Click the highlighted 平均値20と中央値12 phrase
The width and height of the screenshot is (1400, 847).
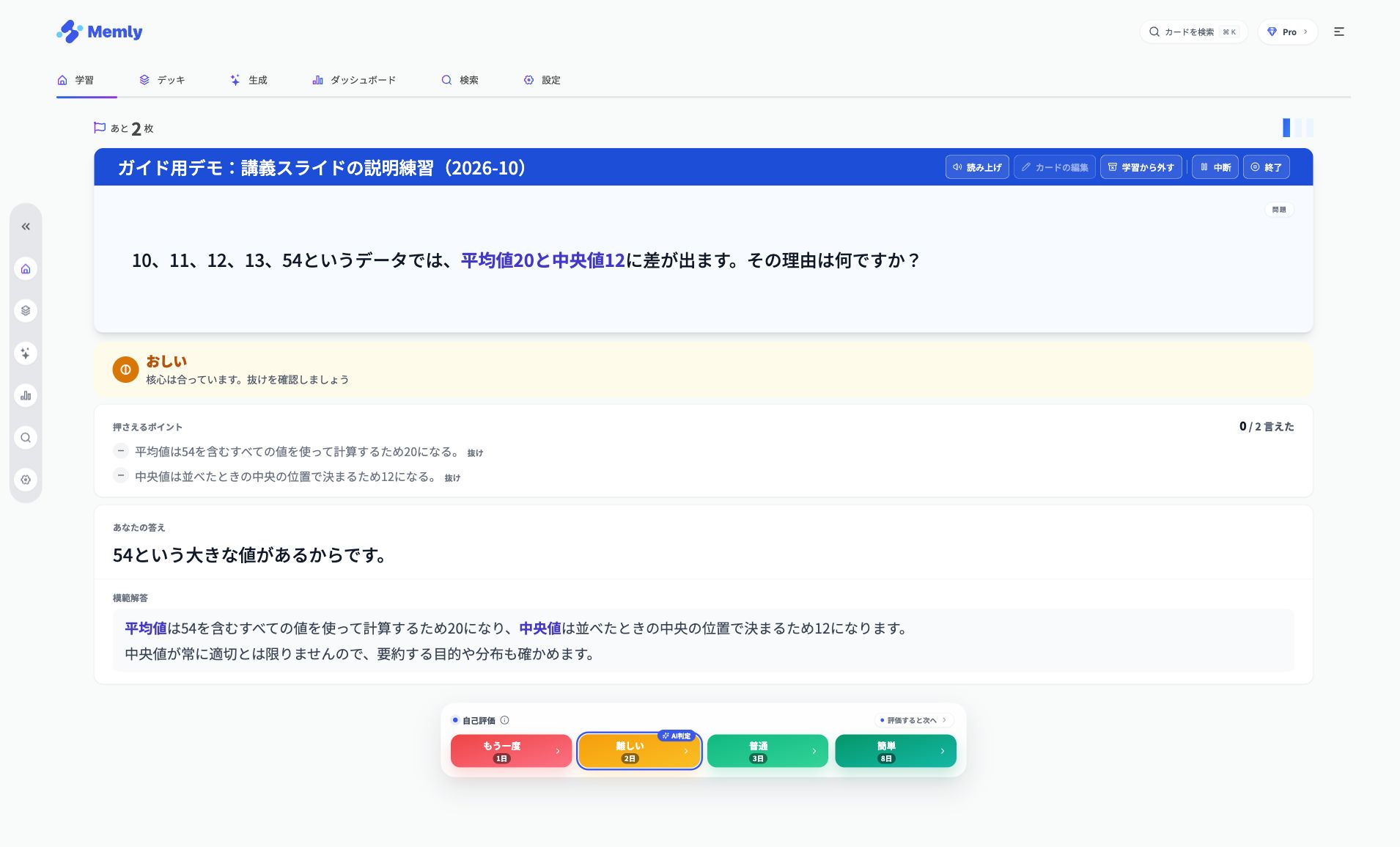point(542,260)
